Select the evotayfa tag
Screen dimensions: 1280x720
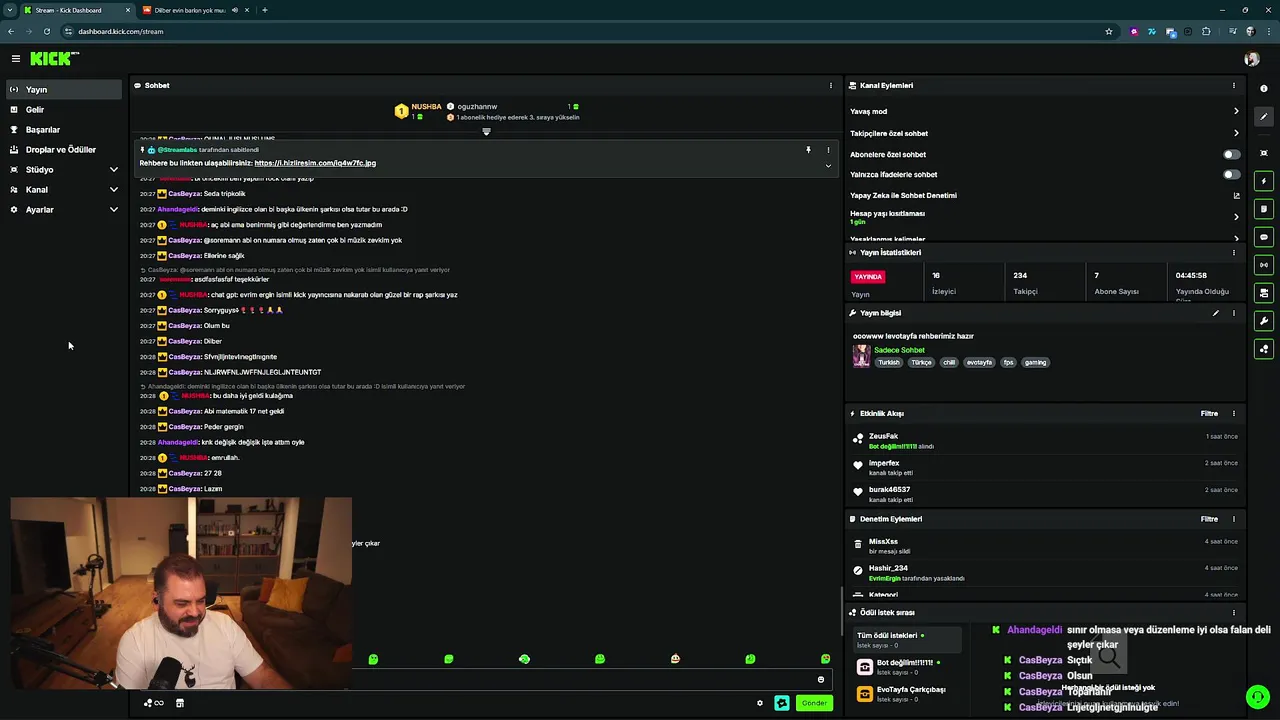979,362
